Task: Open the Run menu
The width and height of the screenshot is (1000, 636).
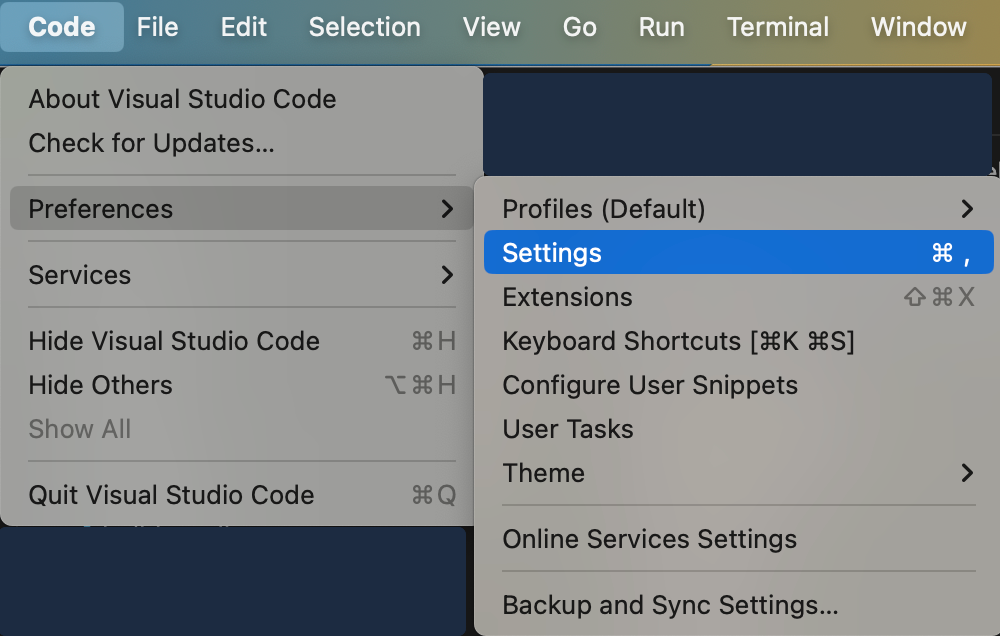Action: point(662,27)
